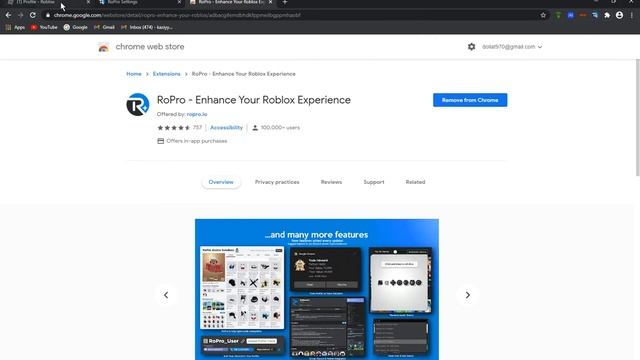This screenshot has height=360, width=640.
Task: Open the Accessibility category link
Action: [227, 128]
